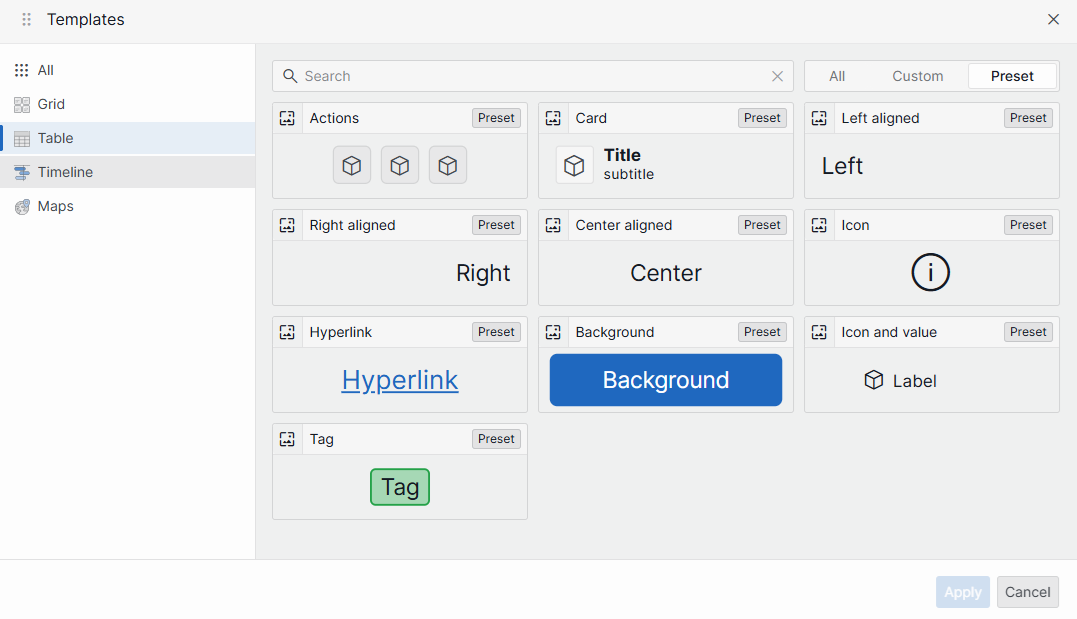Switch filter to All templates
Viewport: 1077px width, 619px height.
tap(837, 76)
